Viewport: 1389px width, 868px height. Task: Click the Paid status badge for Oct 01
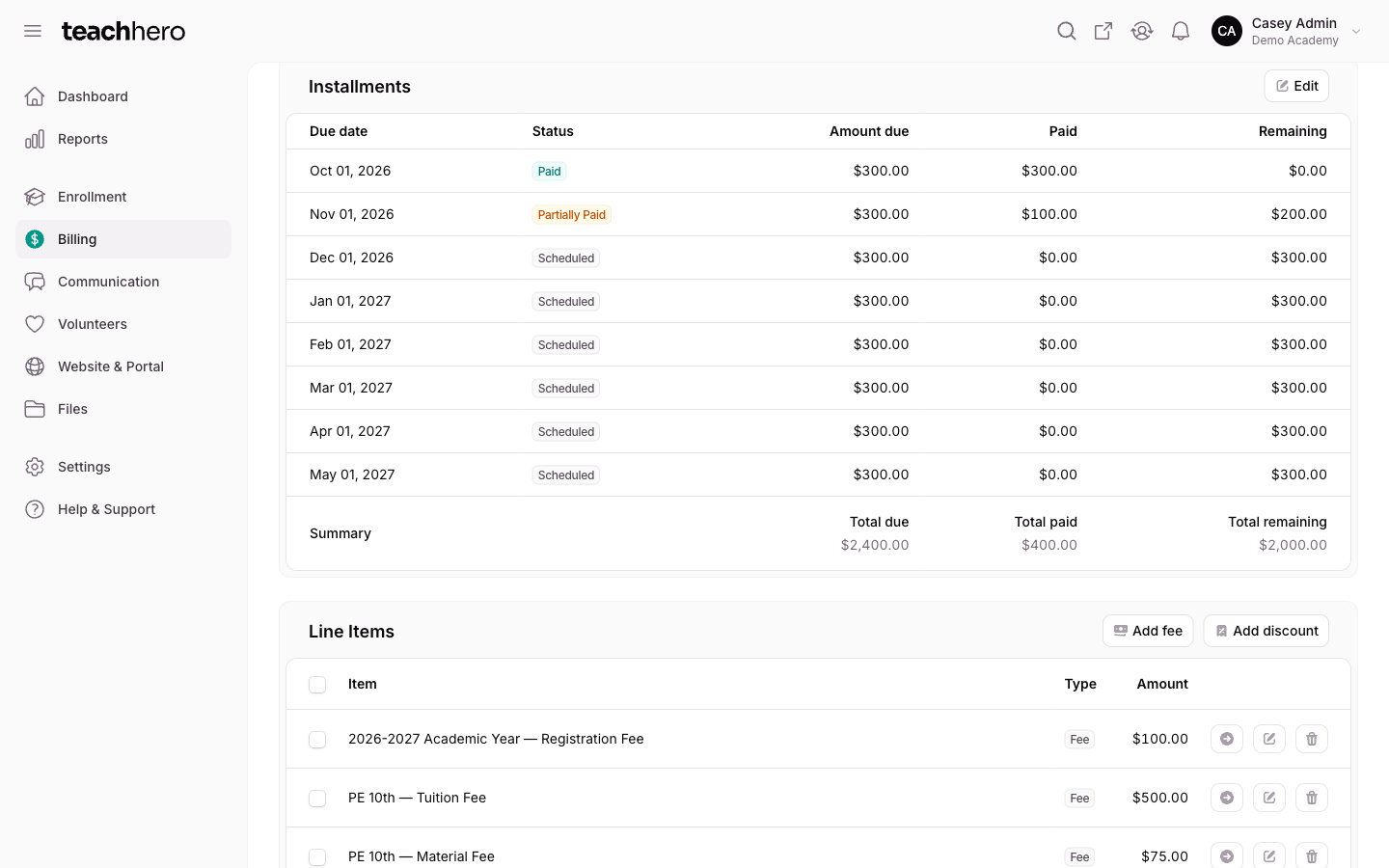[x=550, y=172]
